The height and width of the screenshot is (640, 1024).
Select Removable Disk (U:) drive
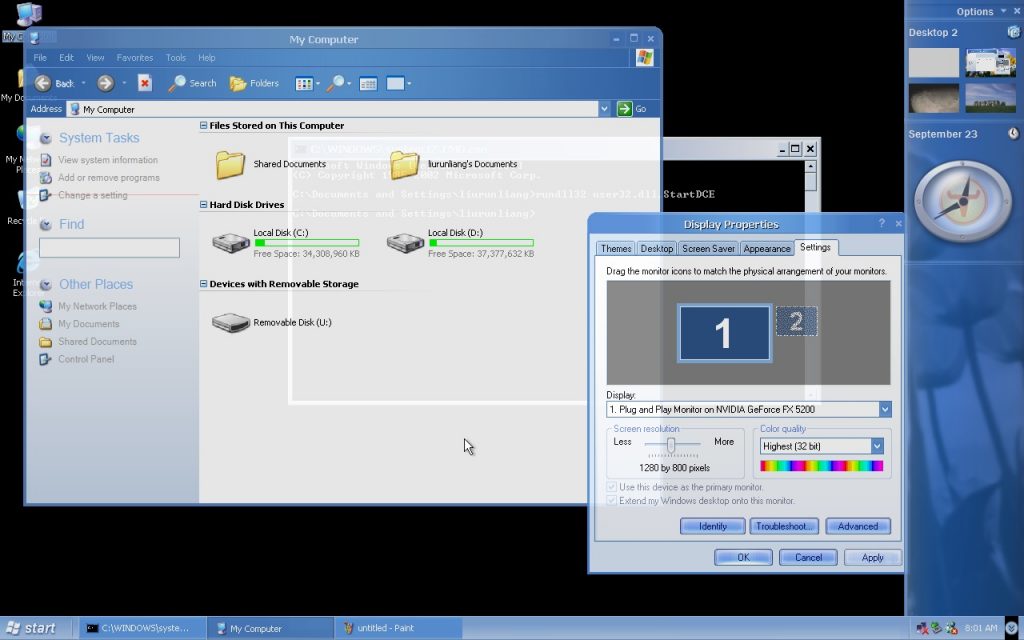[231, 323]
